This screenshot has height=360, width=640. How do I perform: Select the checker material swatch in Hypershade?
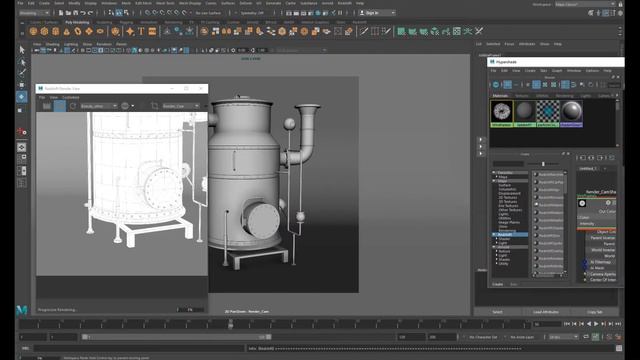coord(548,113)
